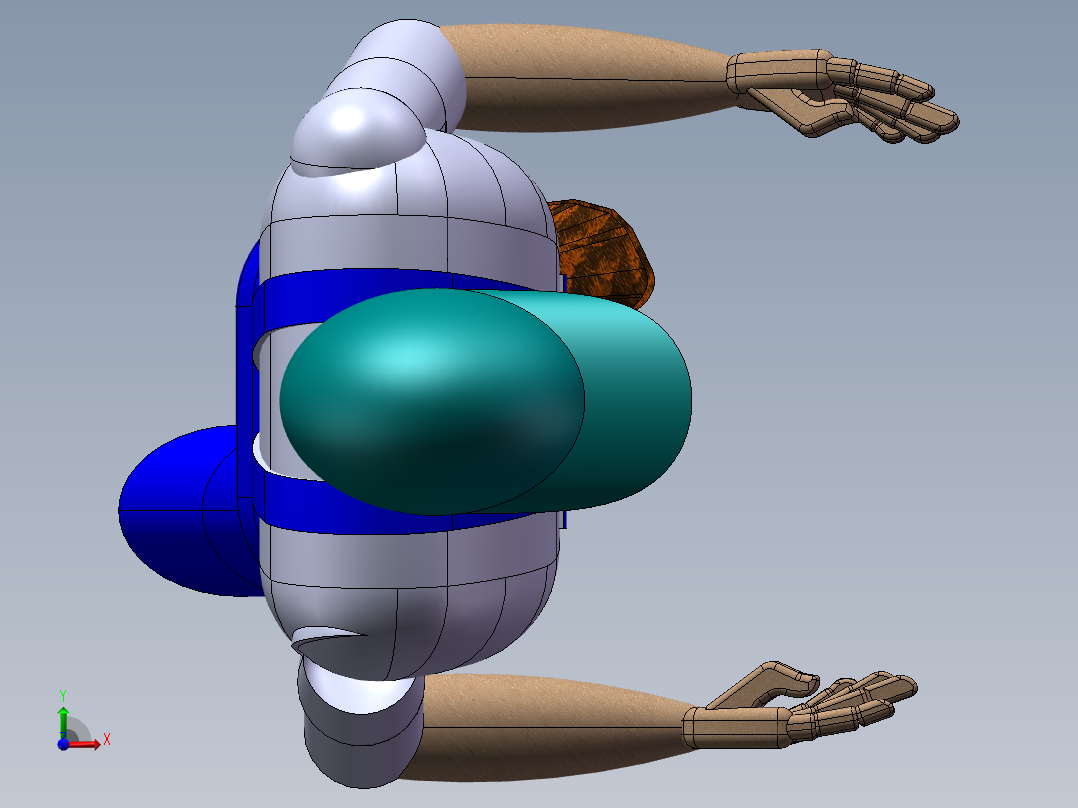Select the blue rounded backpack body

click(186, 510)
